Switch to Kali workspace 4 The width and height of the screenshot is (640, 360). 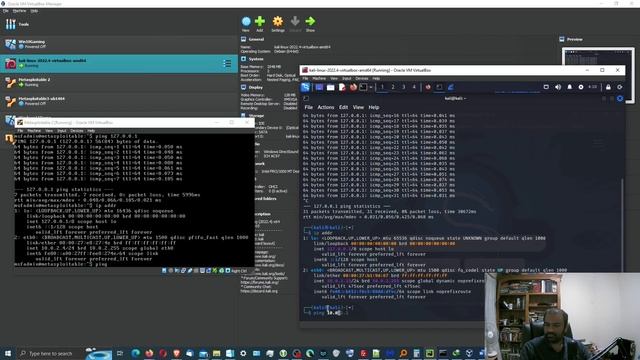pos(414,87)
